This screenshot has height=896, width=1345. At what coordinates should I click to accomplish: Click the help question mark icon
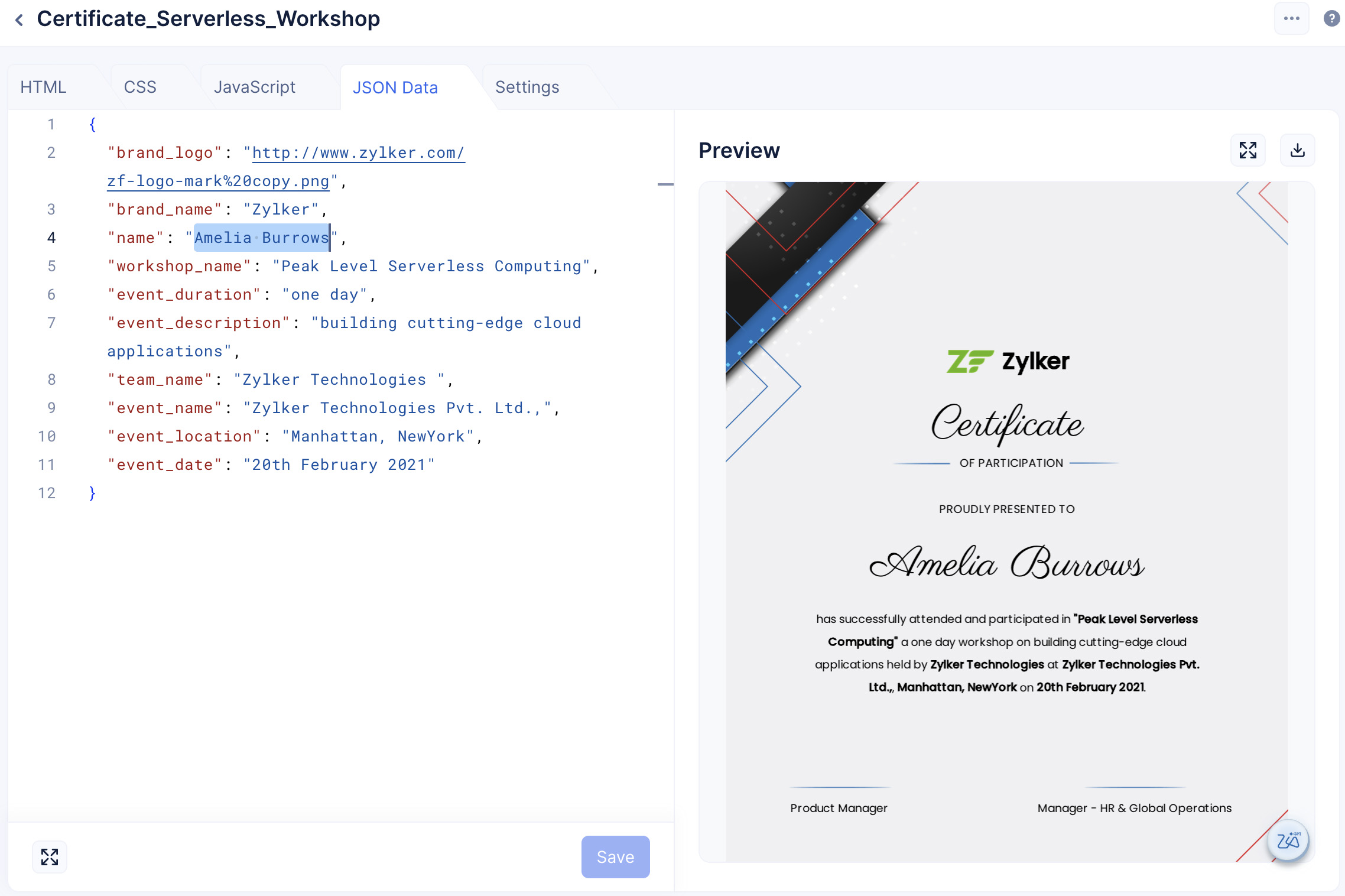pyautogui.click(x=1331, y=19)
